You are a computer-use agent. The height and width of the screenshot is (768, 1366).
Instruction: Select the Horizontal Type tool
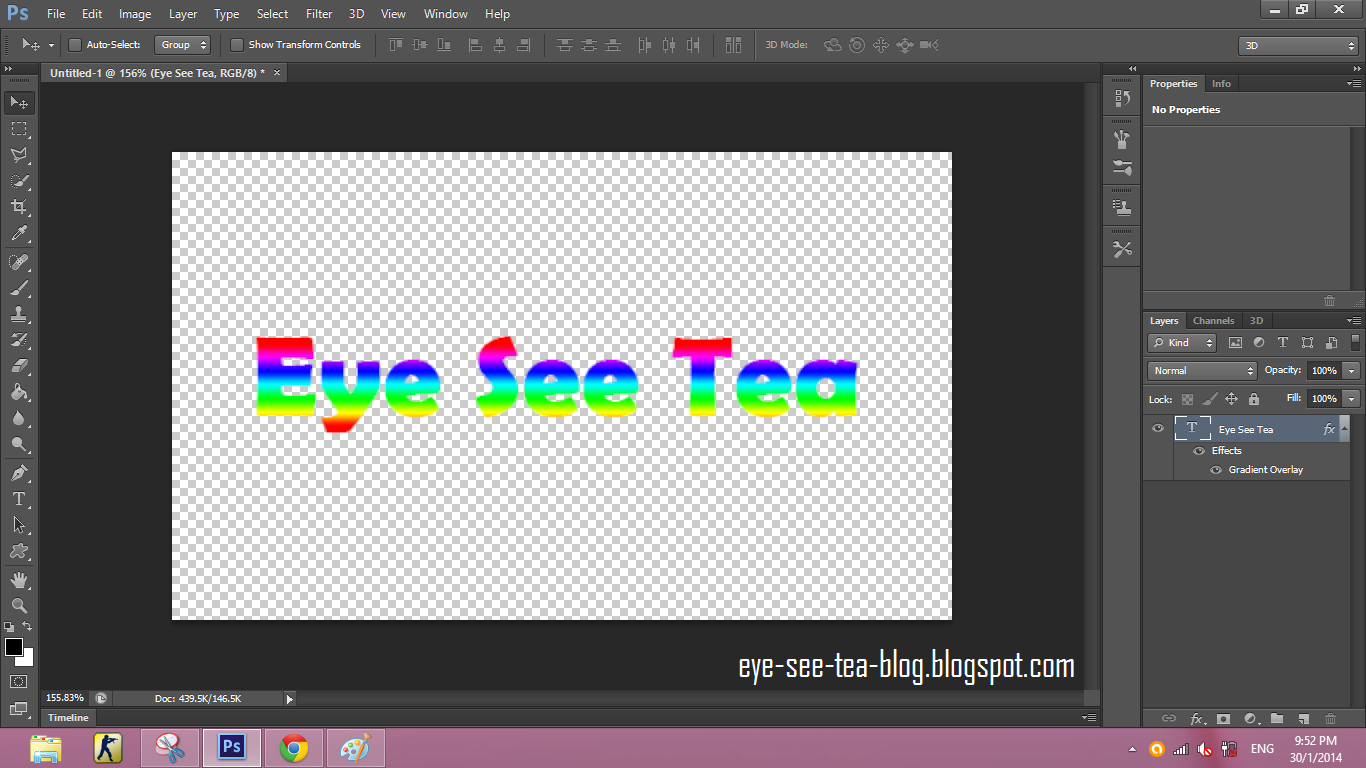[19, 499]
